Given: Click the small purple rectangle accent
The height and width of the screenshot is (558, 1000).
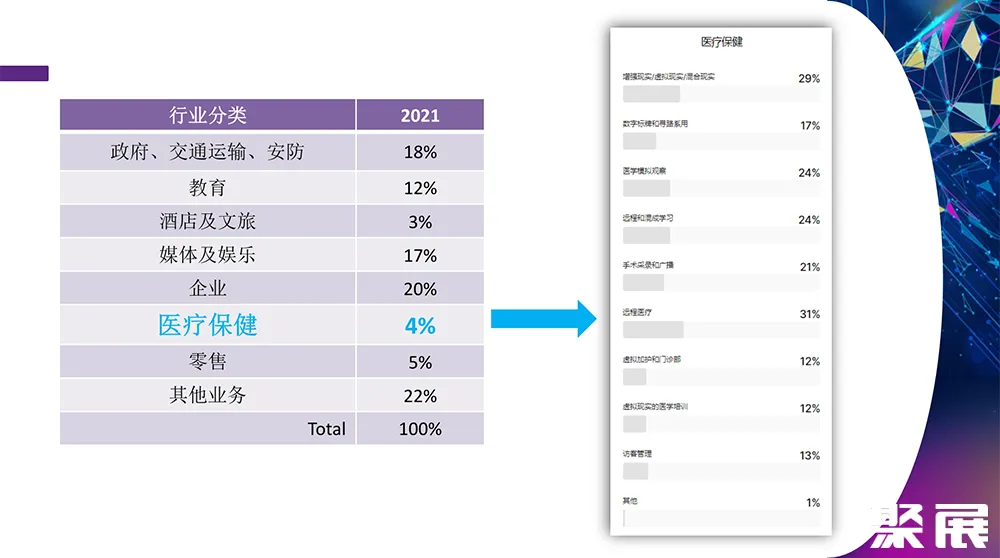Looking at the screenshot, I should tap(24, 73).
